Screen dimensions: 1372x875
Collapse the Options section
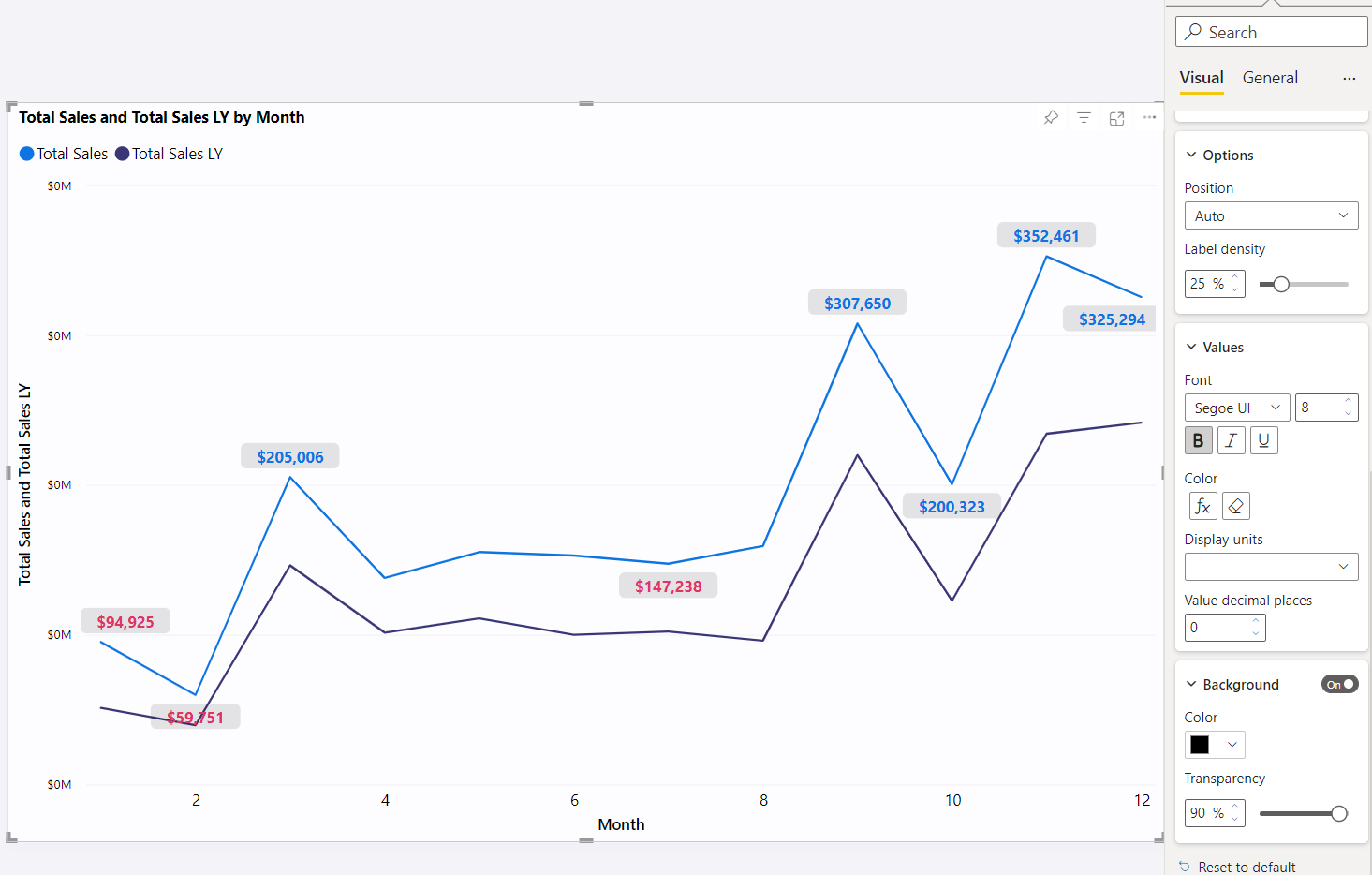[1191, 156]
